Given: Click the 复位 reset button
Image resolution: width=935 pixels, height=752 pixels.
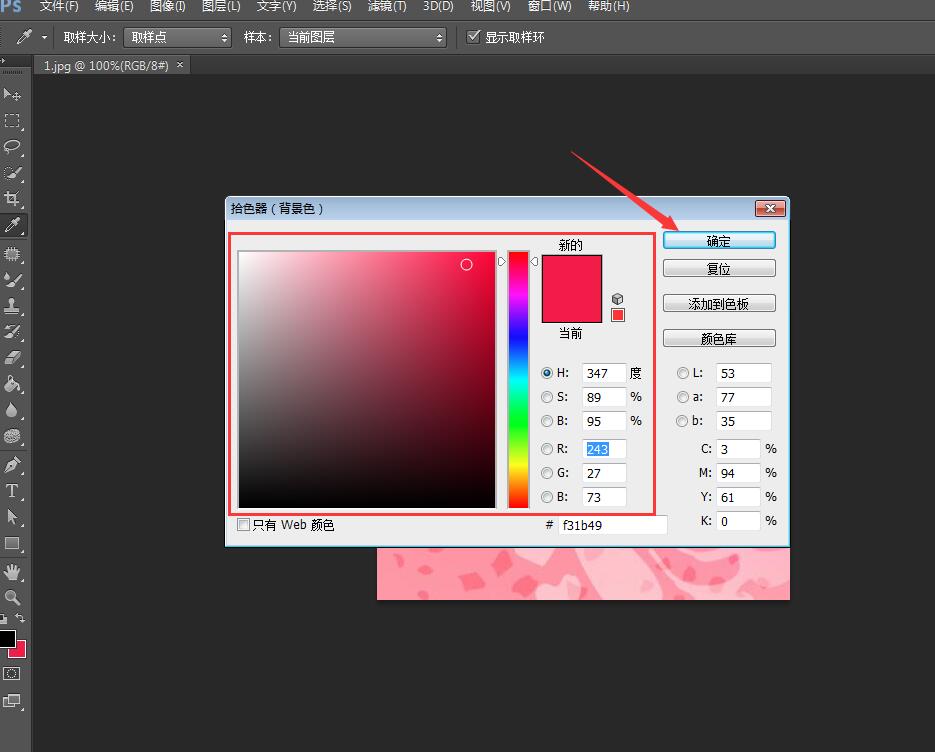Looking at the screenshot, I should tap(719, 268).
